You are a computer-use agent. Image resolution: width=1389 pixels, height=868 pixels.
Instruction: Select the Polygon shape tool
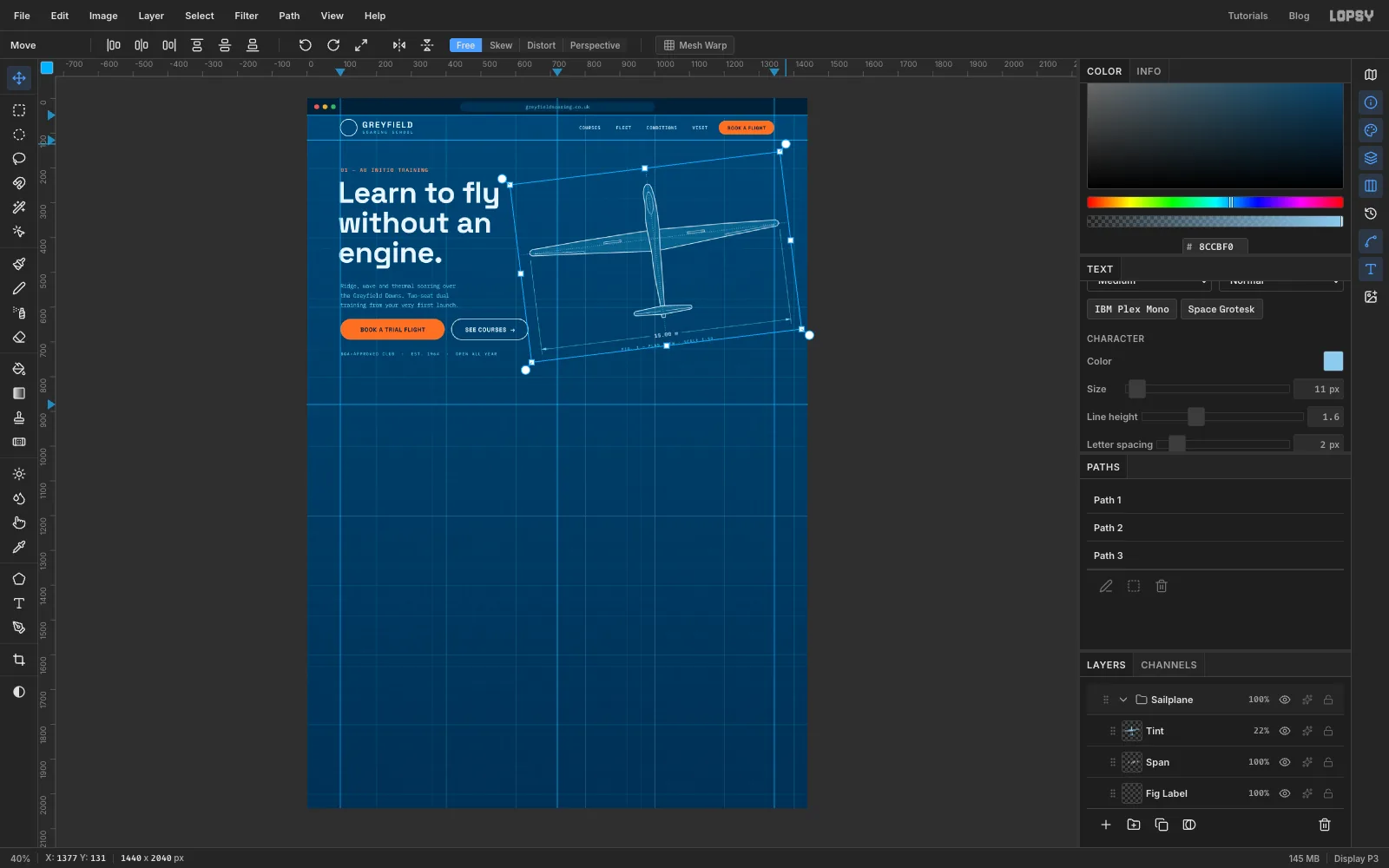click(x=19, y=579)
